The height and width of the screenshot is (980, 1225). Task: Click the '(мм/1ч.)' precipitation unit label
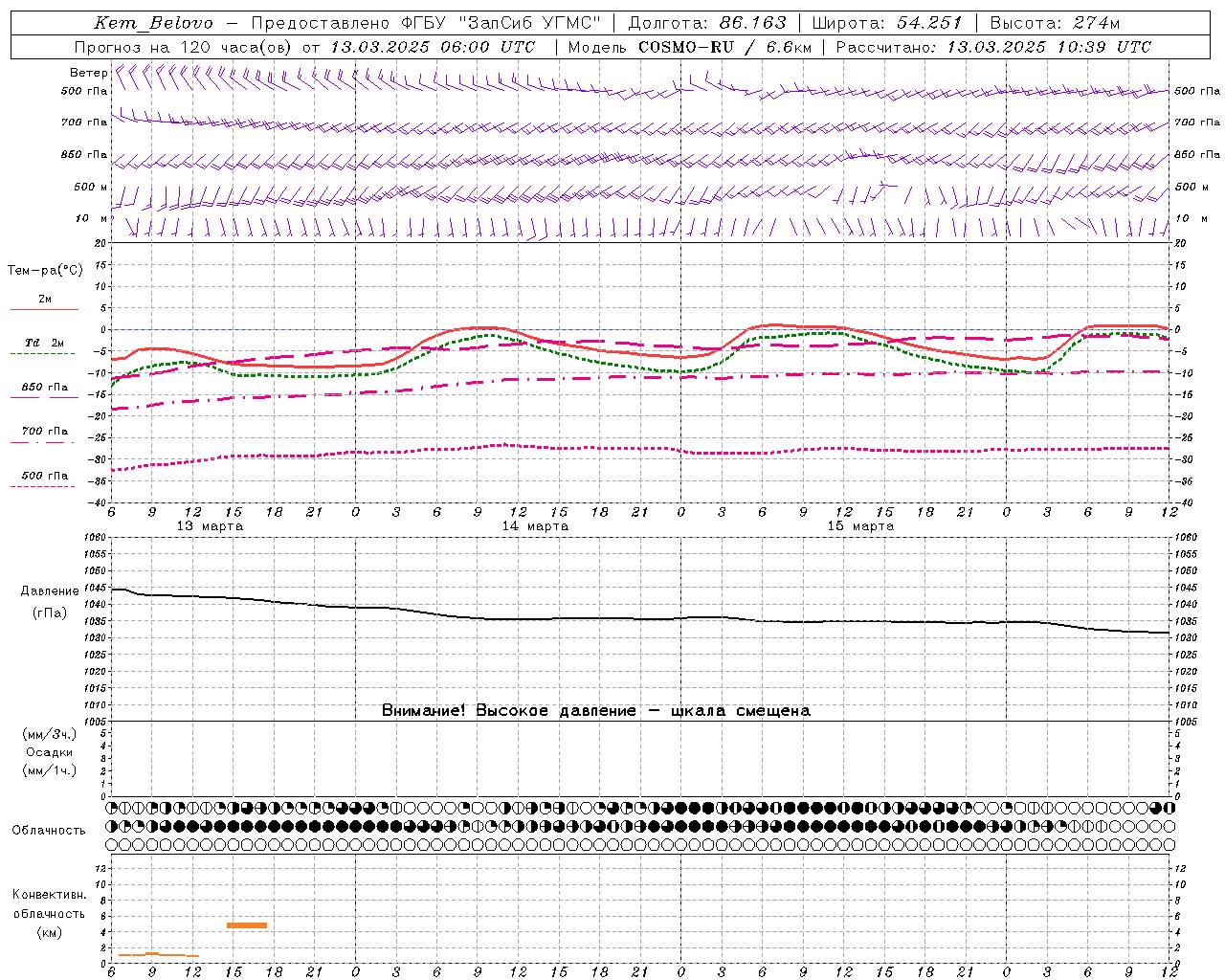click(50, 770)
